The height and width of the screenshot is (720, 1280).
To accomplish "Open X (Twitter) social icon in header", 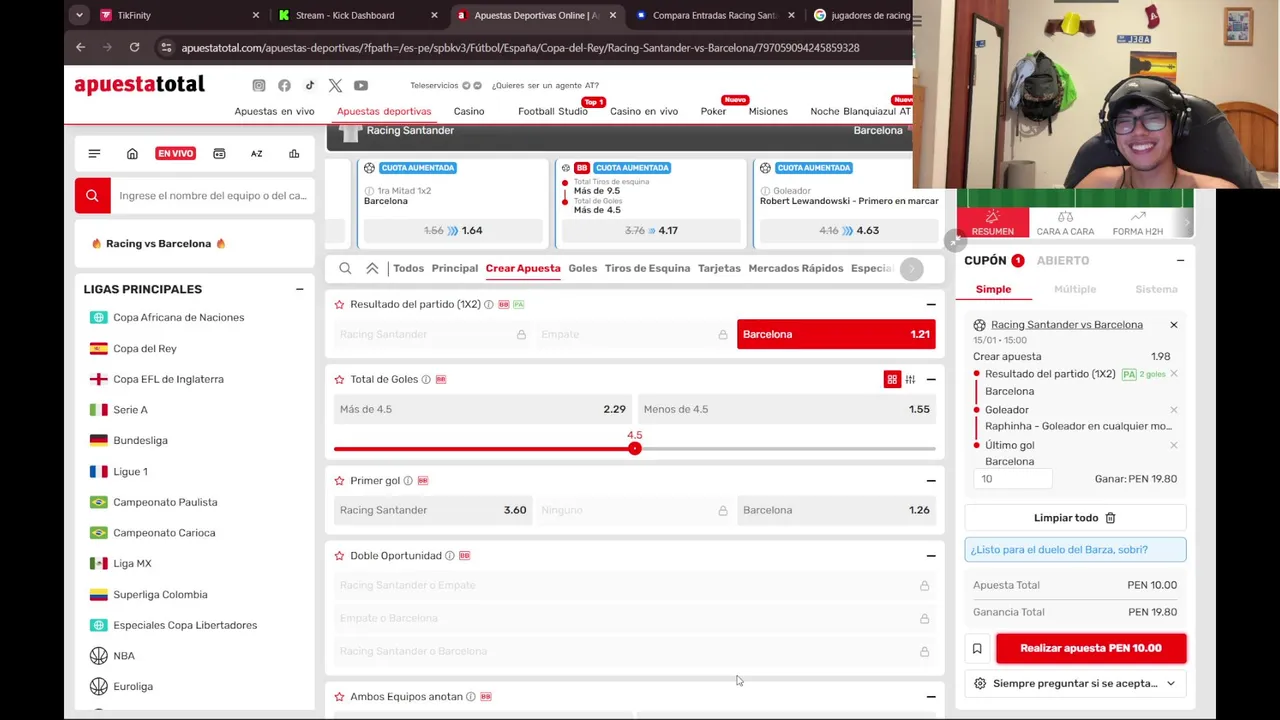I will (x=335, y=85).
